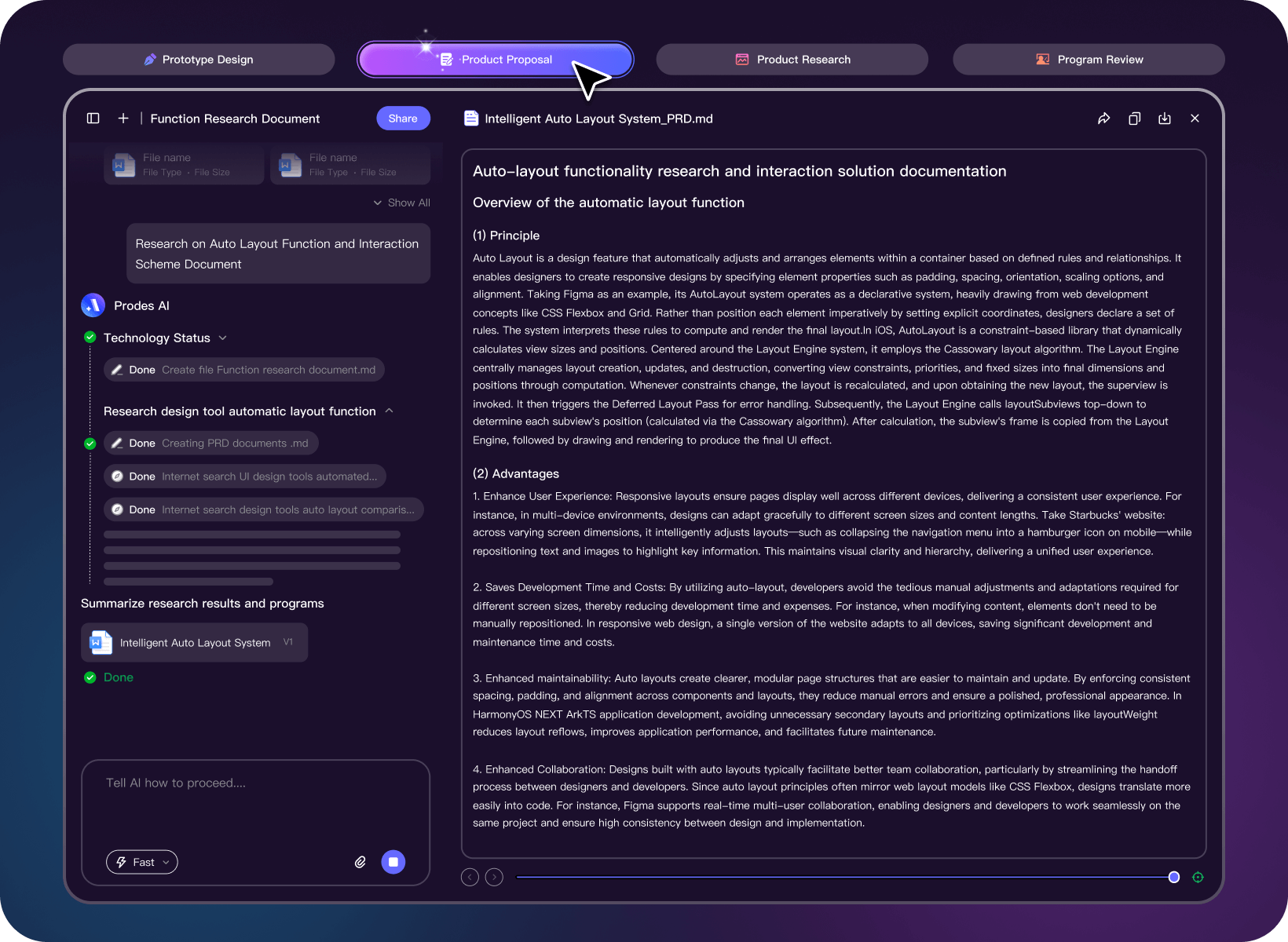Click the plus icon for new document
Screen dimensions: 1288x942
(x=123, y=119)
